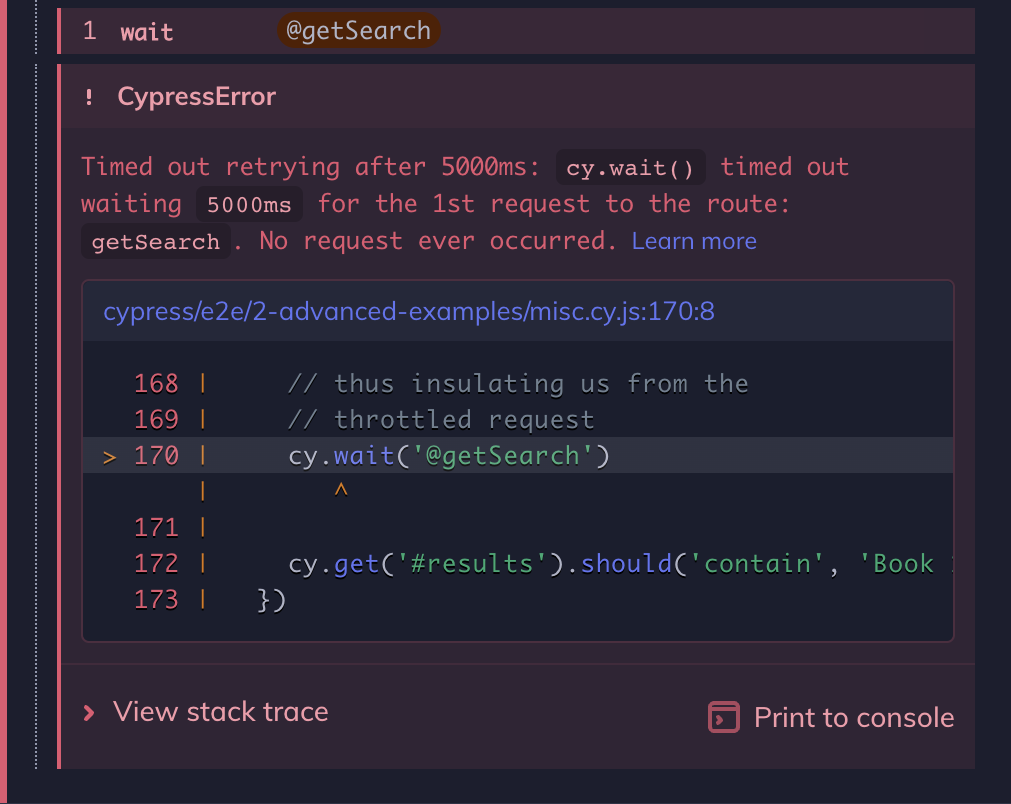Click the wait command name in log

[147, 32]
